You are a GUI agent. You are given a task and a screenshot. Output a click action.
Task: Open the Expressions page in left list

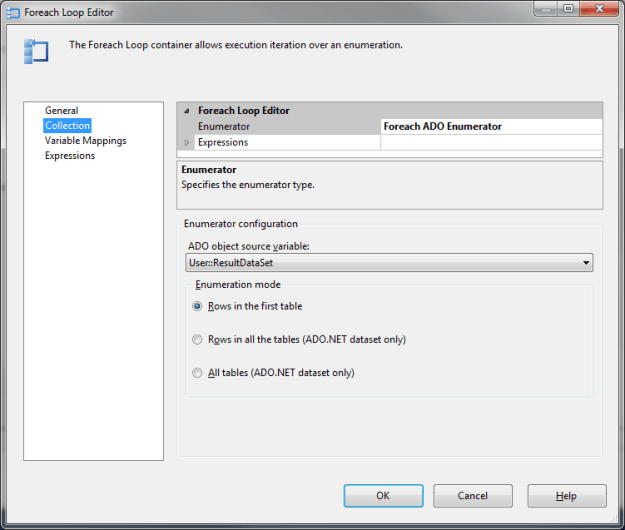tap(69, 156)
